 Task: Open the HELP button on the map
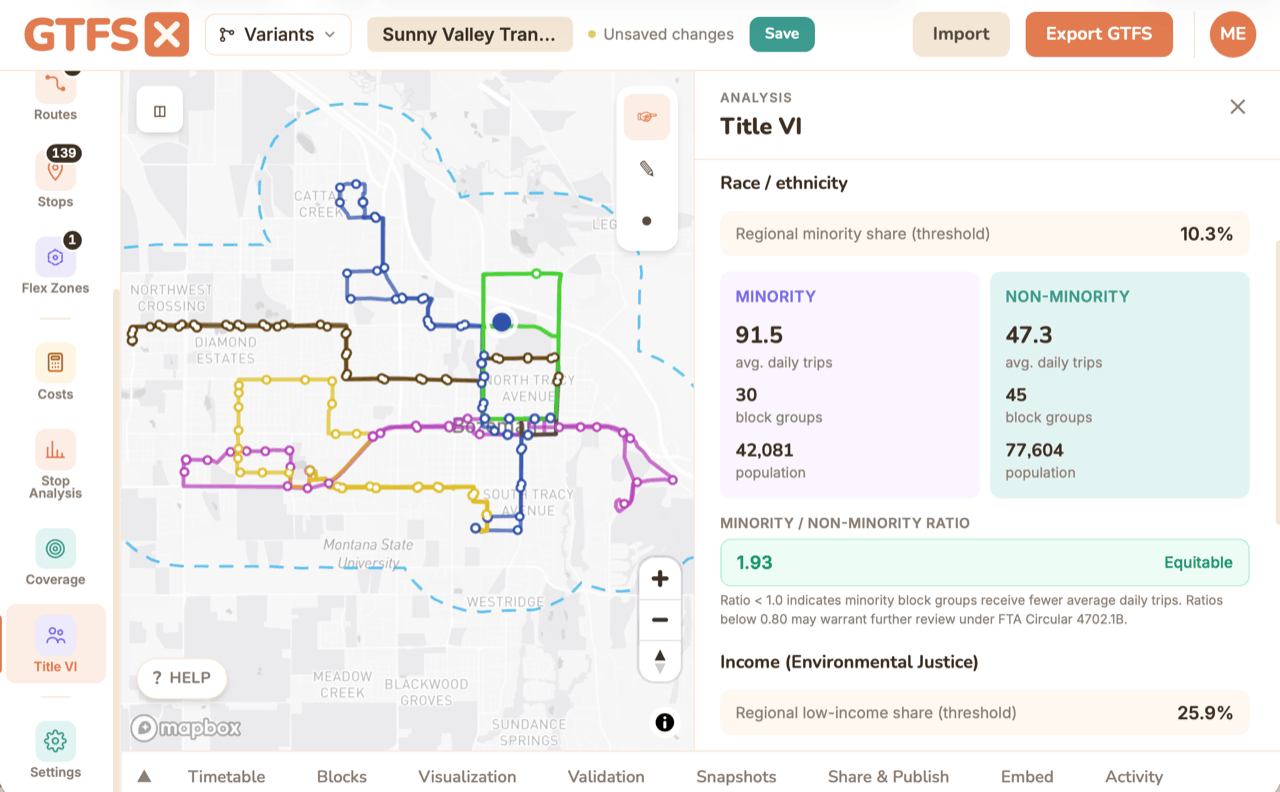coord(182,678)
